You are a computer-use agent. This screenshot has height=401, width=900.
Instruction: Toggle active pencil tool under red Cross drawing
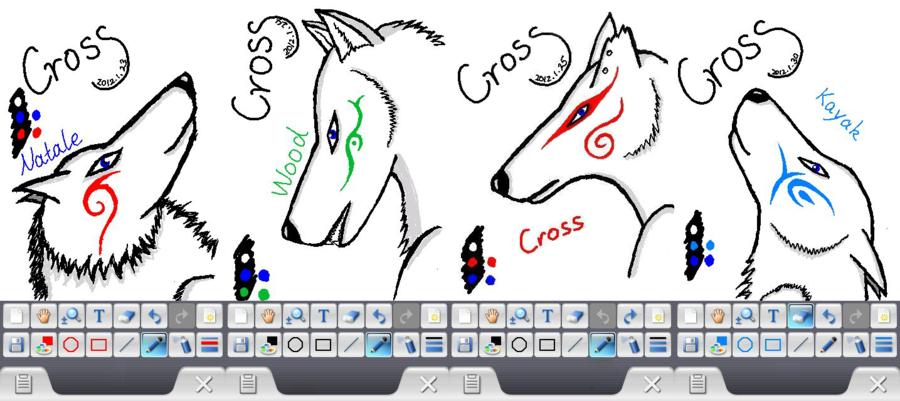click(603, 345)
